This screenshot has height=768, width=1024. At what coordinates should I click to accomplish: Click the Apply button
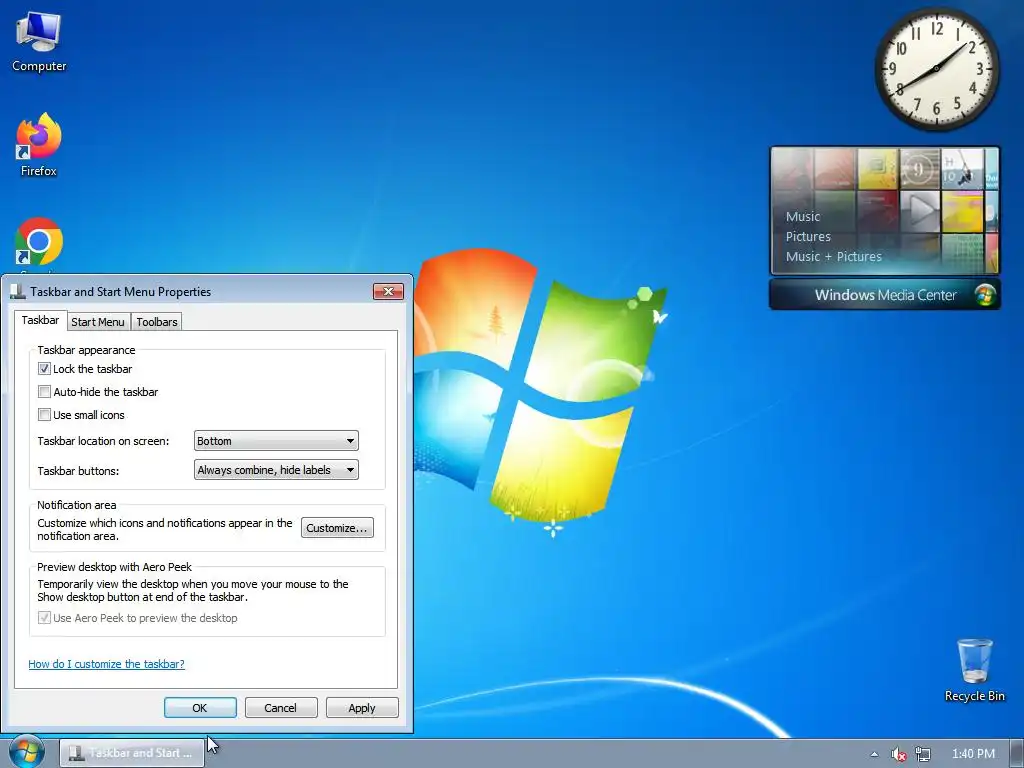[x=362, y=708]
